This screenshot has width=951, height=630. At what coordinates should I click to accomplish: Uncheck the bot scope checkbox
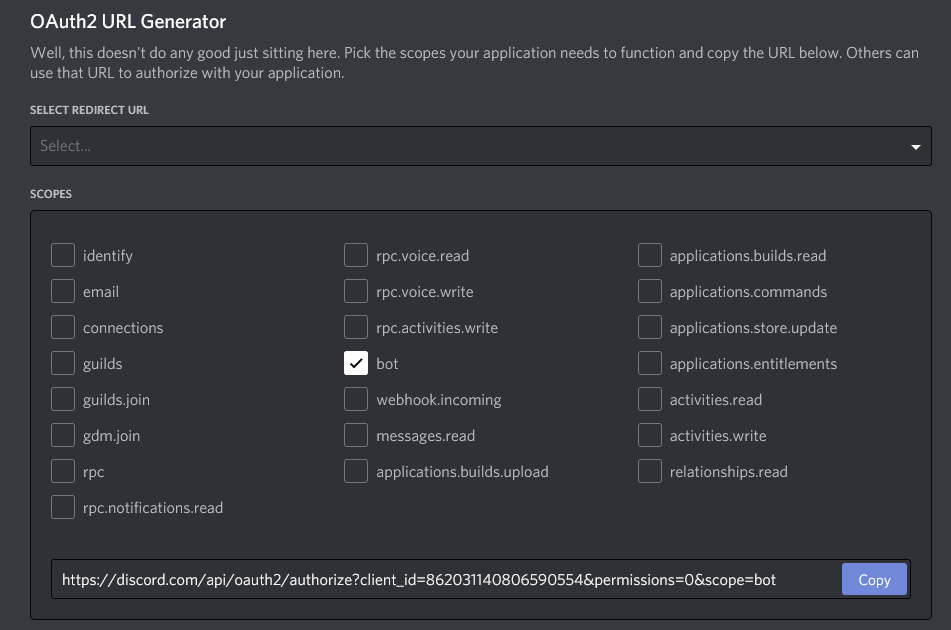point(356,364)
